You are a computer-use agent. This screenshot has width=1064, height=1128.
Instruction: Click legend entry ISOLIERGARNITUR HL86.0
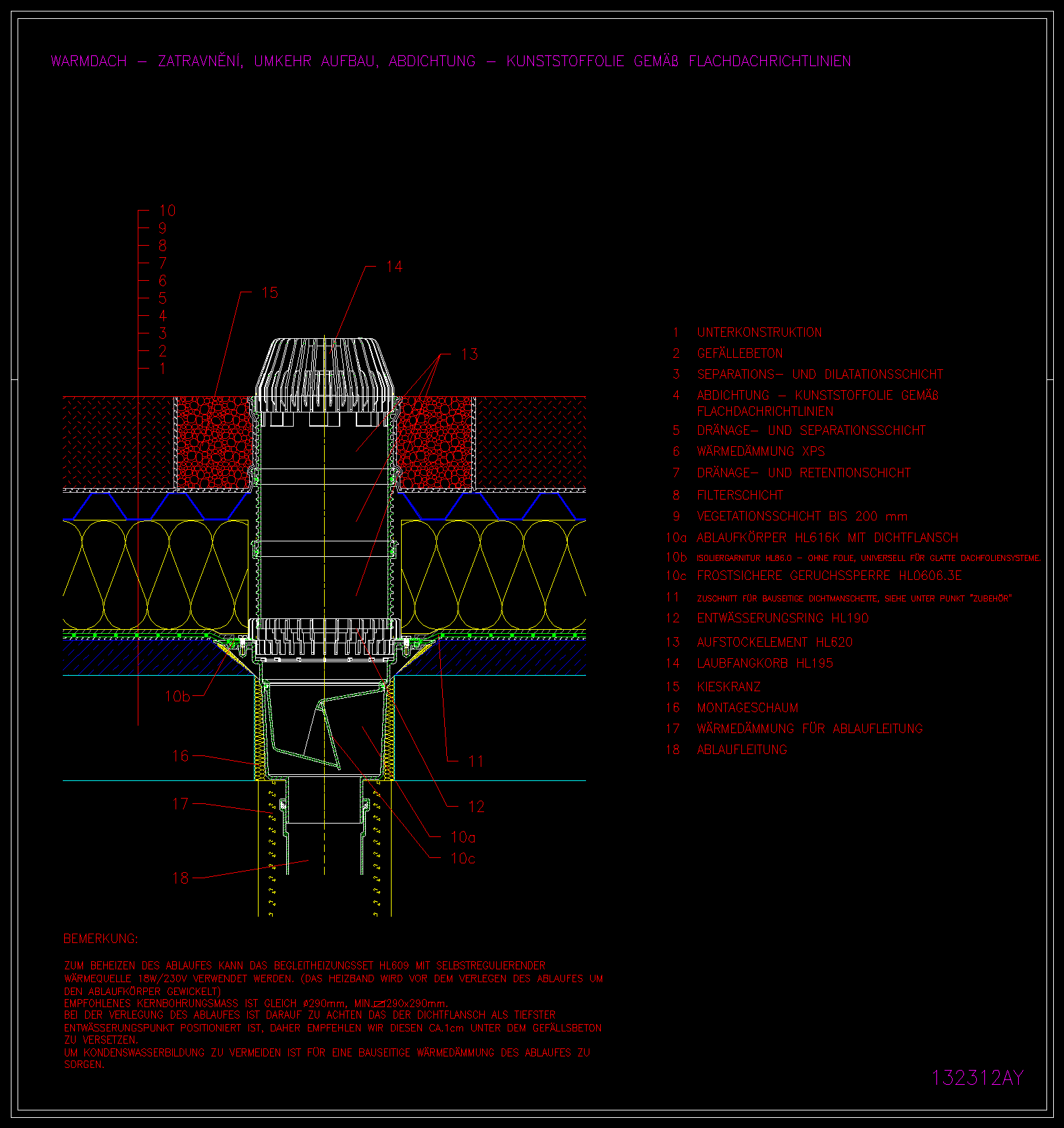tap(869, 558)
